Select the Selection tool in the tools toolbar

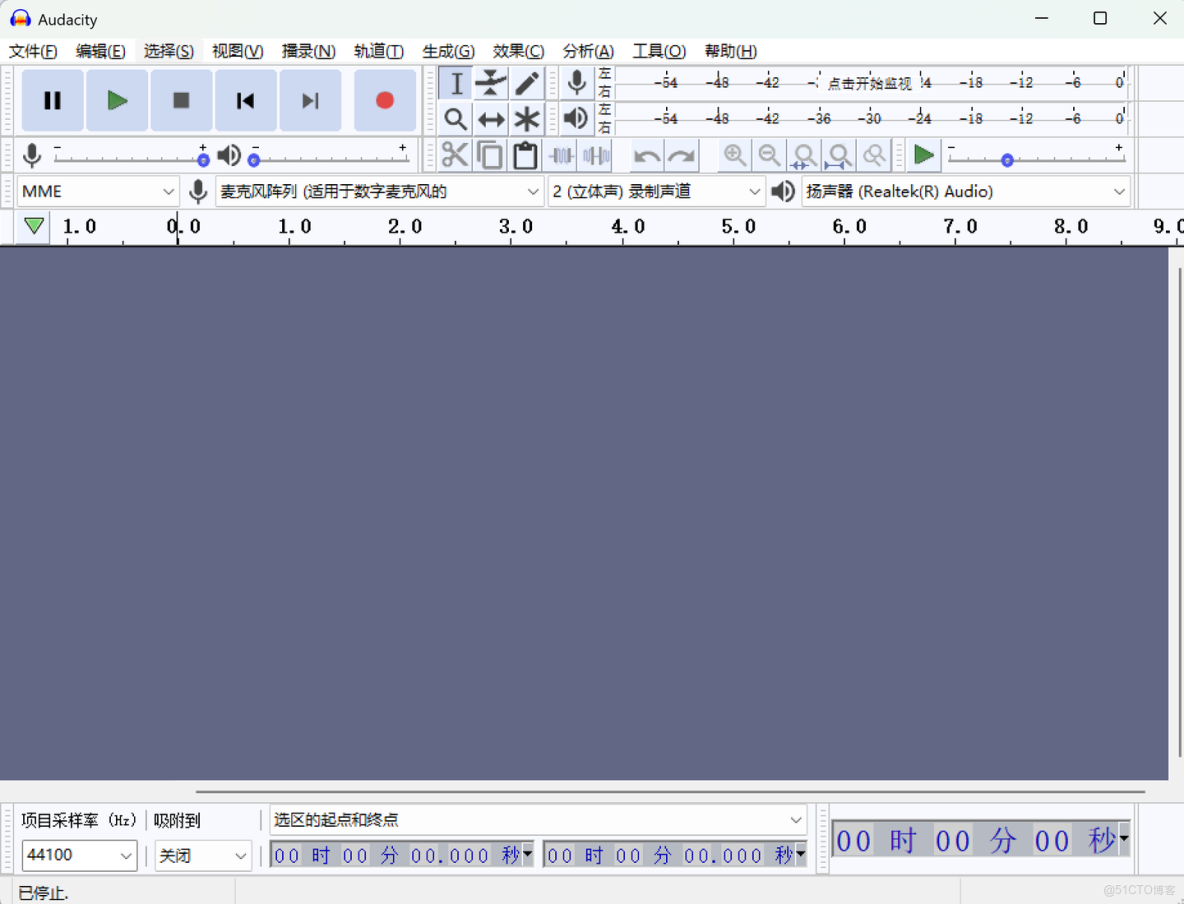pos(455,83)
